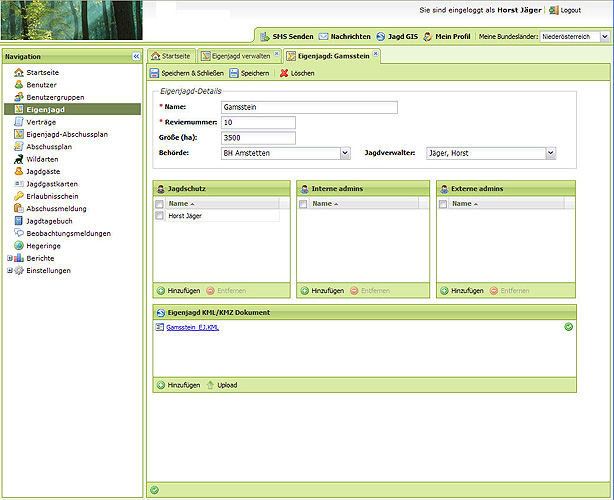614x500 pixels.
Task: Click the Jagdtagebuch book icon
Action: (19, 221)
